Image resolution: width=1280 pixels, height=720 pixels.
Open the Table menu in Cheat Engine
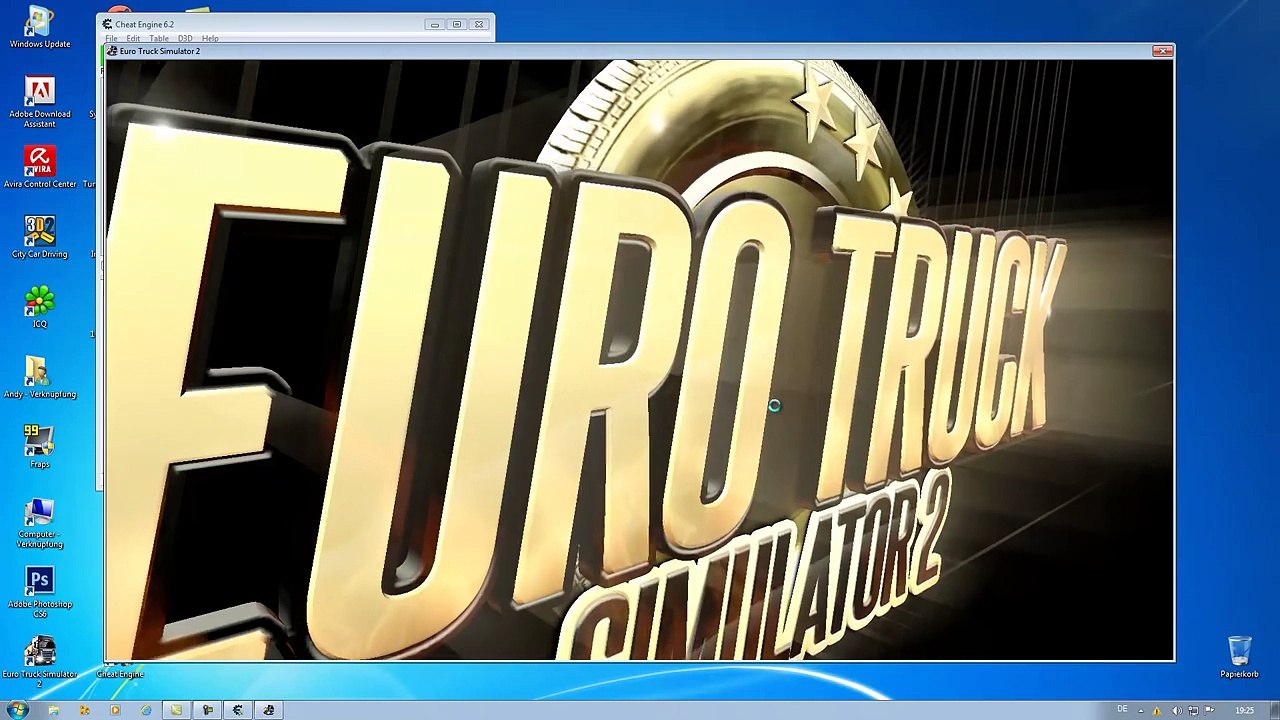point(159,38)
